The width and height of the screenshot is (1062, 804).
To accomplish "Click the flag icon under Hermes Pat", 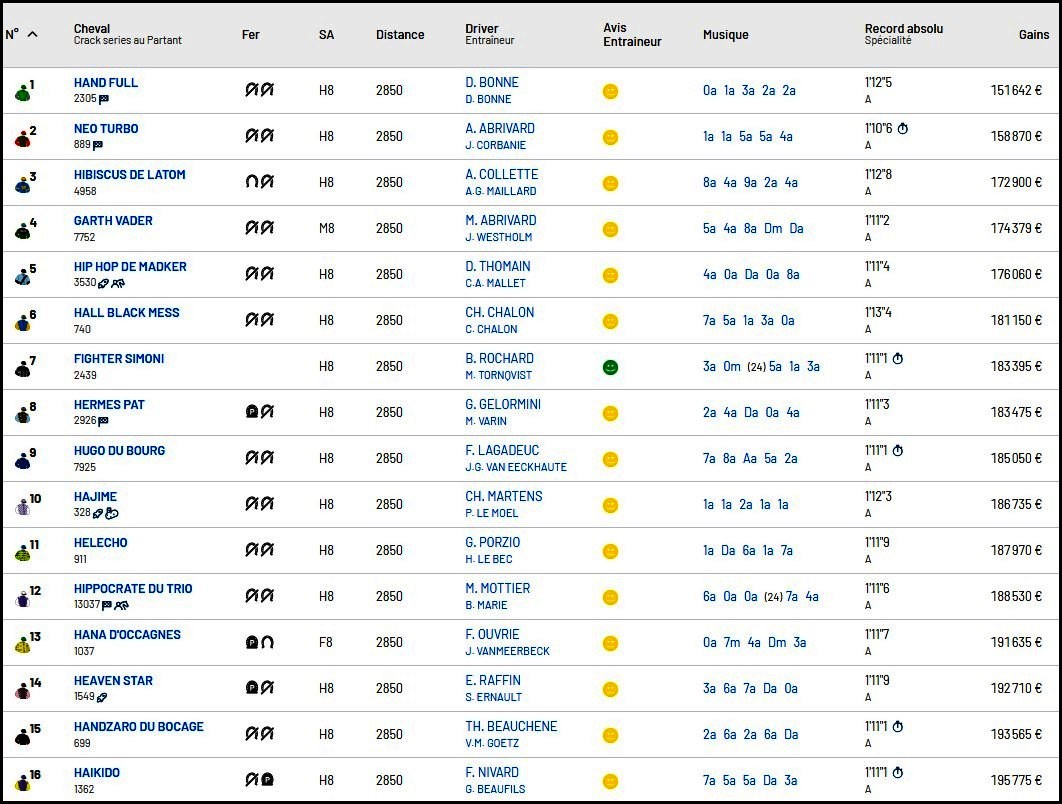I will [x=103, y=421].
